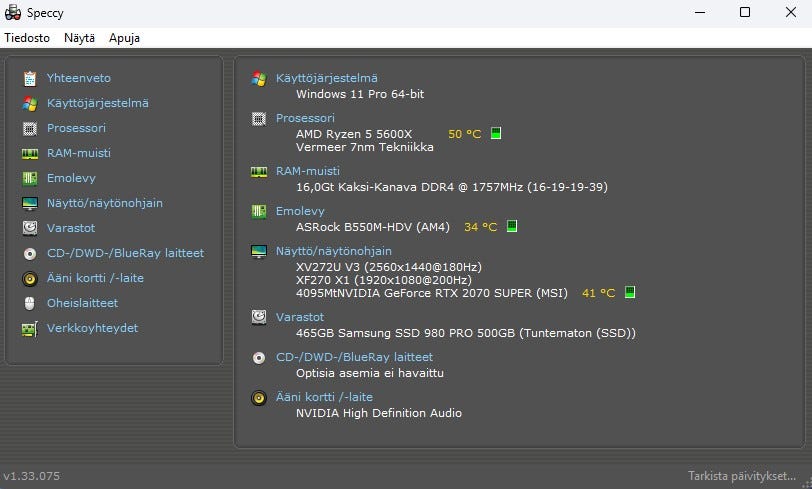812x489 pixels.
Task: Open the Tiedosto menu
Action: tap(27, 38)
